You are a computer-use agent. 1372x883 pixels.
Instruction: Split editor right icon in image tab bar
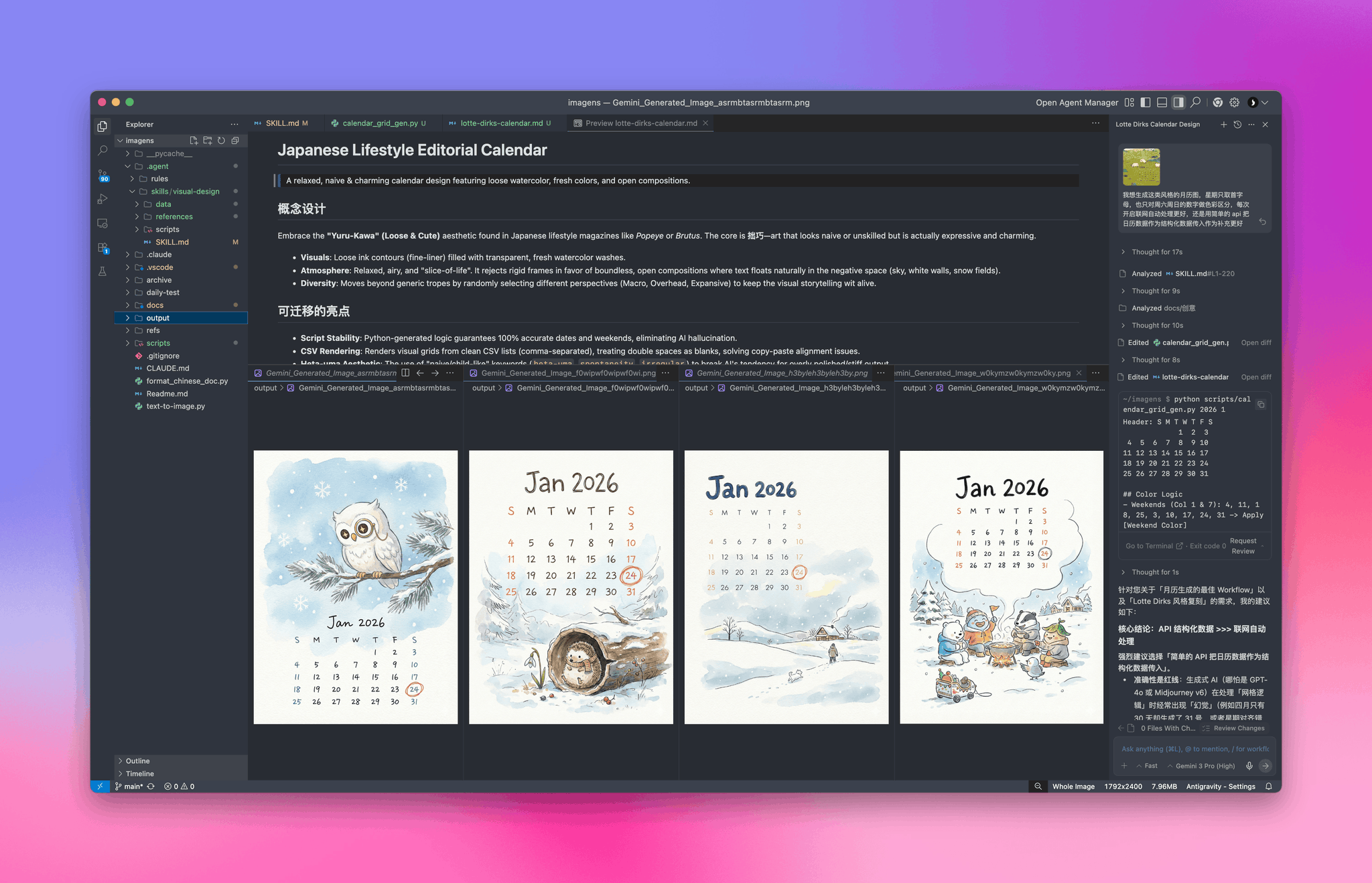point(405,373)
